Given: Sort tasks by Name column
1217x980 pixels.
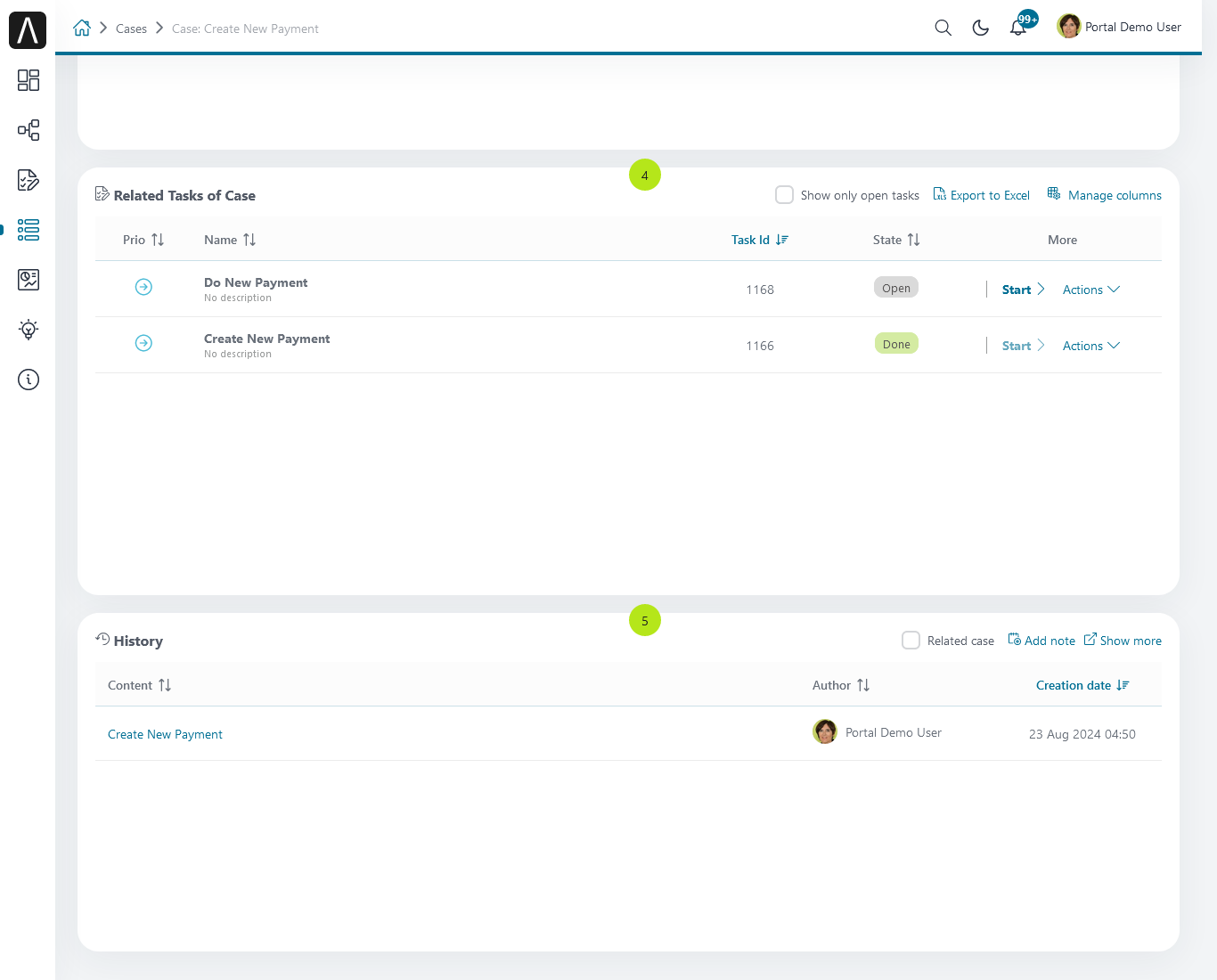Looking at the screenshot, I should 230,240.
